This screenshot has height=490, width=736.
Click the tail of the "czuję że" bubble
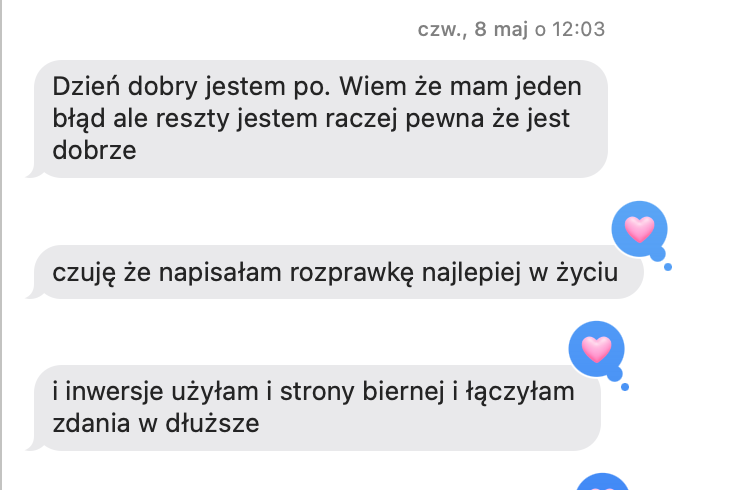pyautogui.click(x=34, y=293)
